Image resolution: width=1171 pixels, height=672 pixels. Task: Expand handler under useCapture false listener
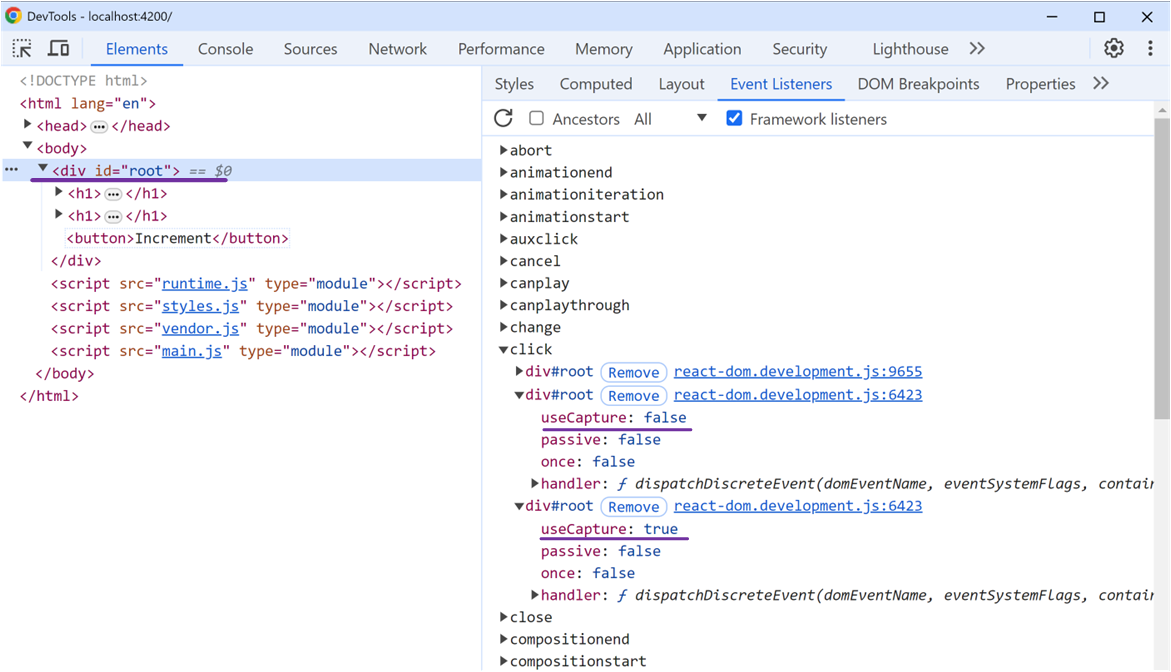point(535,484)
